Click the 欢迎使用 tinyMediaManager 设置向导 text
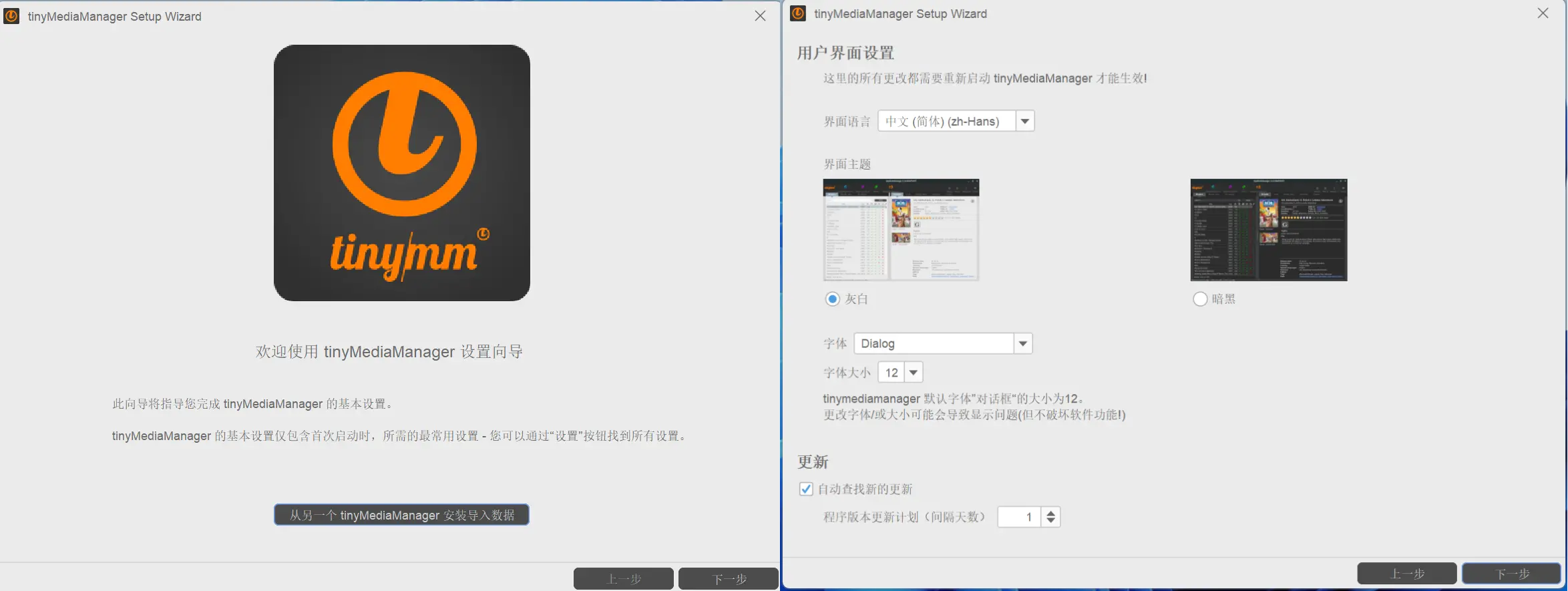Screen dimensions: 1568x591 (x=389, y=352)
